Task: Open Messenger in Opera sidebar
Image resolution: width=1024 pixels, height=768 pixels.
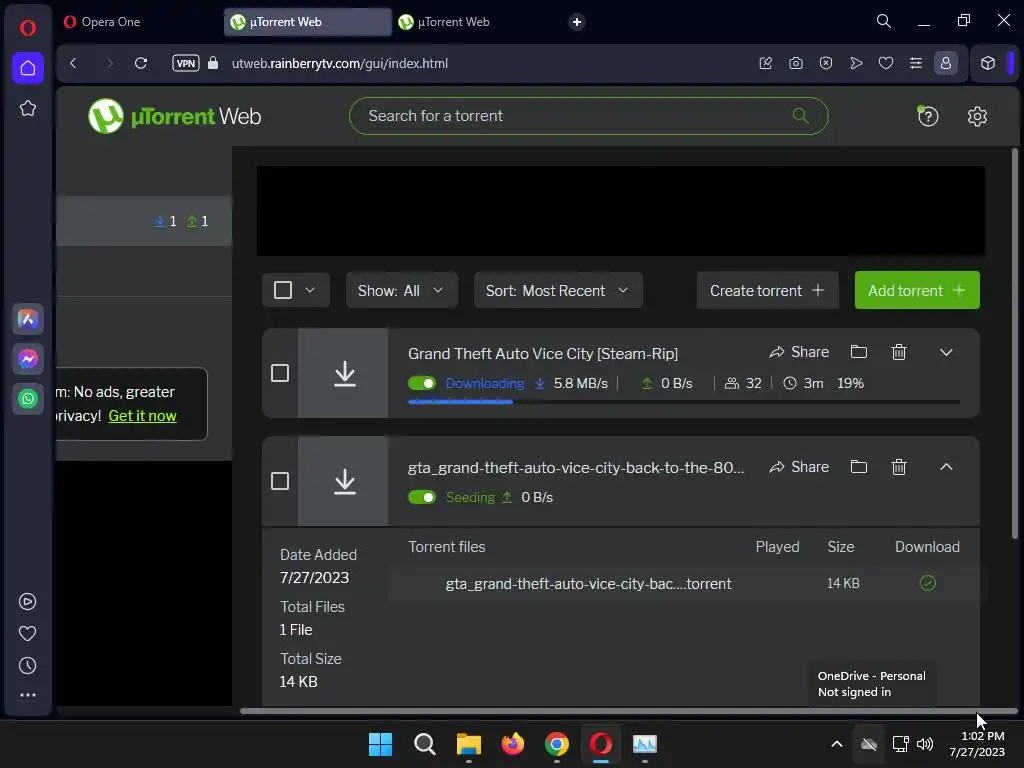Action: [x=27, y=359]
